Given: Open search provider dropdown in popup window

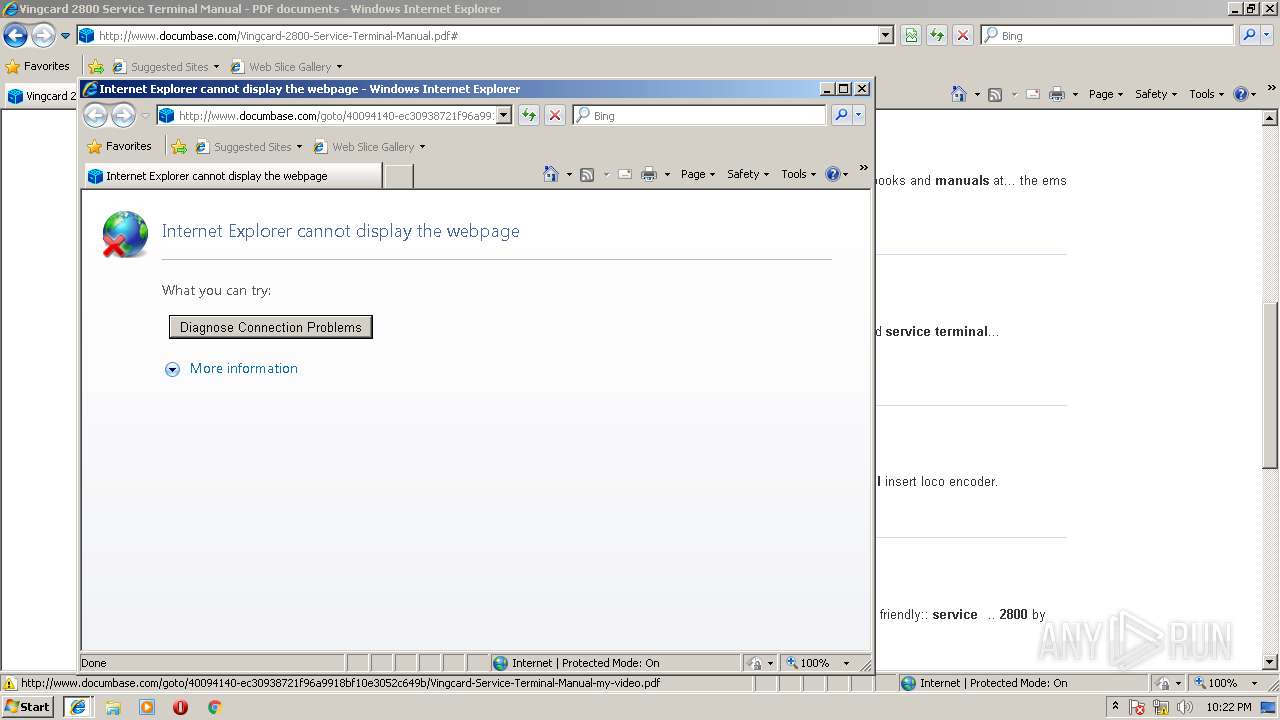Looking at the screenshot, I should (858, 116).
